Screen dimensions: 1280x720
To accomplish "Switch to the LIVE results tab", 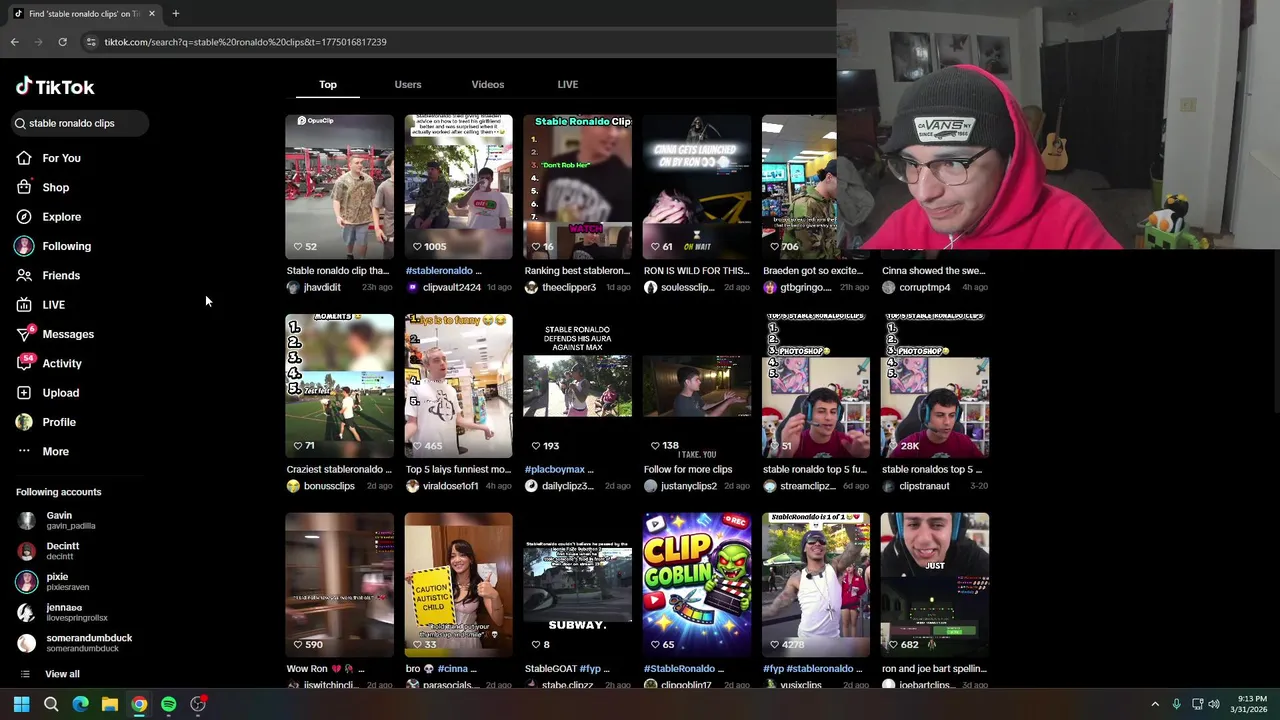I will 568,84.
